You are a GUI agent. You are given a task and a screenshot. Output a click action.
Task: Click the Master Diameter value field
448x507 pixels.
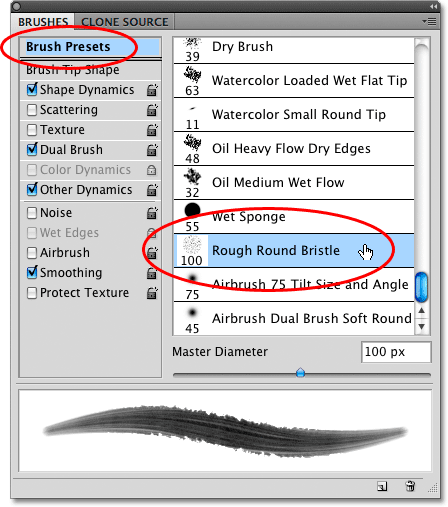tap(396, 352)
